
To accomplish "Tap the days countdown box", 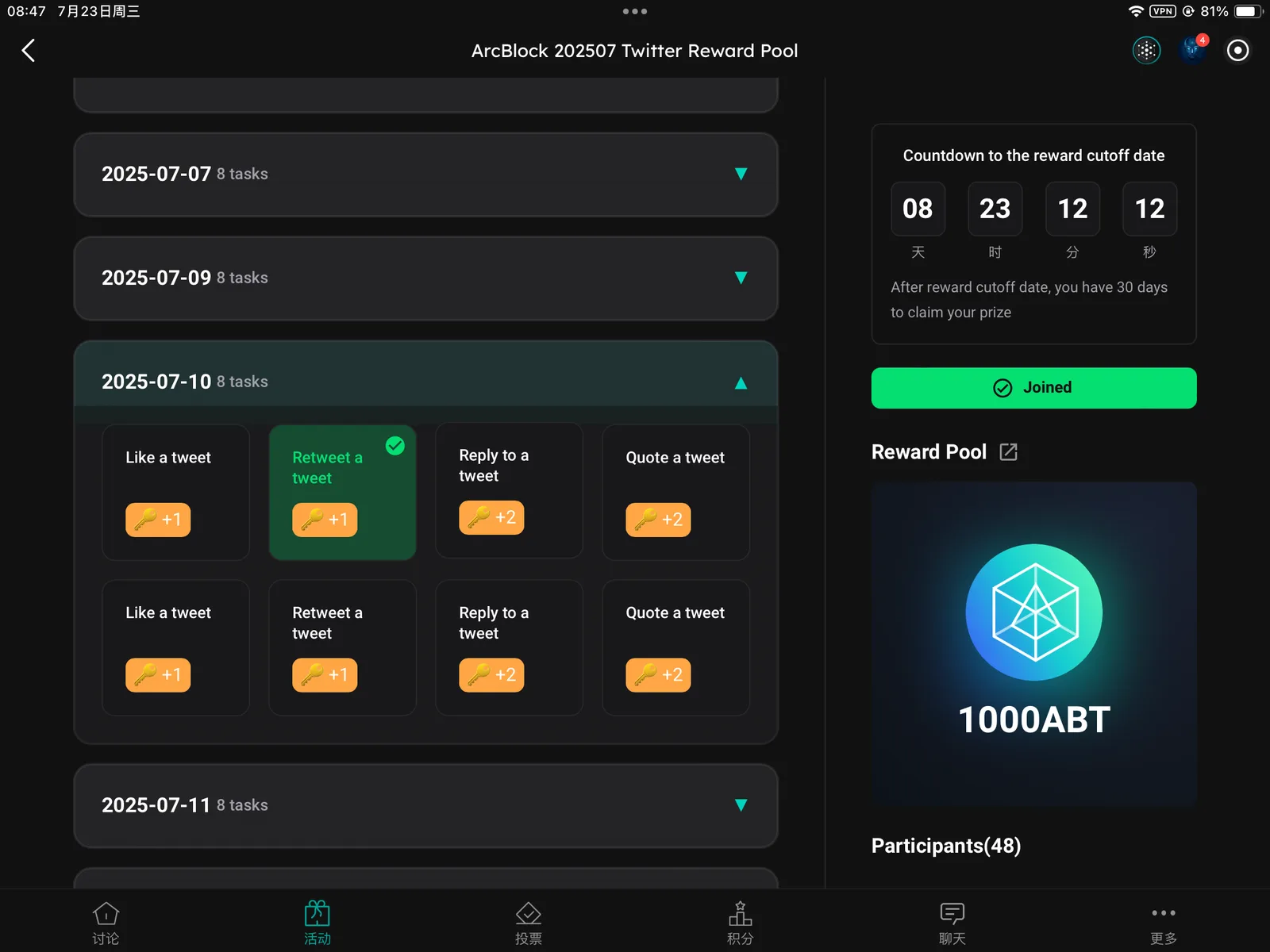I will tap(918, 209).
